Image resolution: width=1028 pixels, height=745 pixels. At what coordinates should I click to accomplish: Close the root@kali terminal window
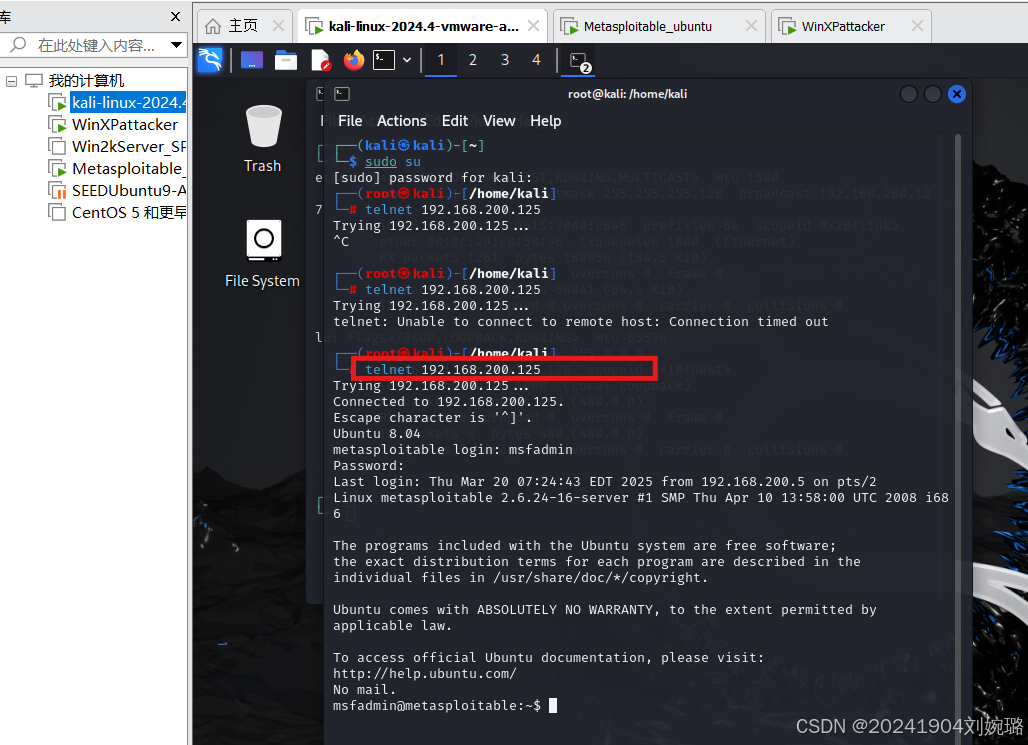[957, 94]
